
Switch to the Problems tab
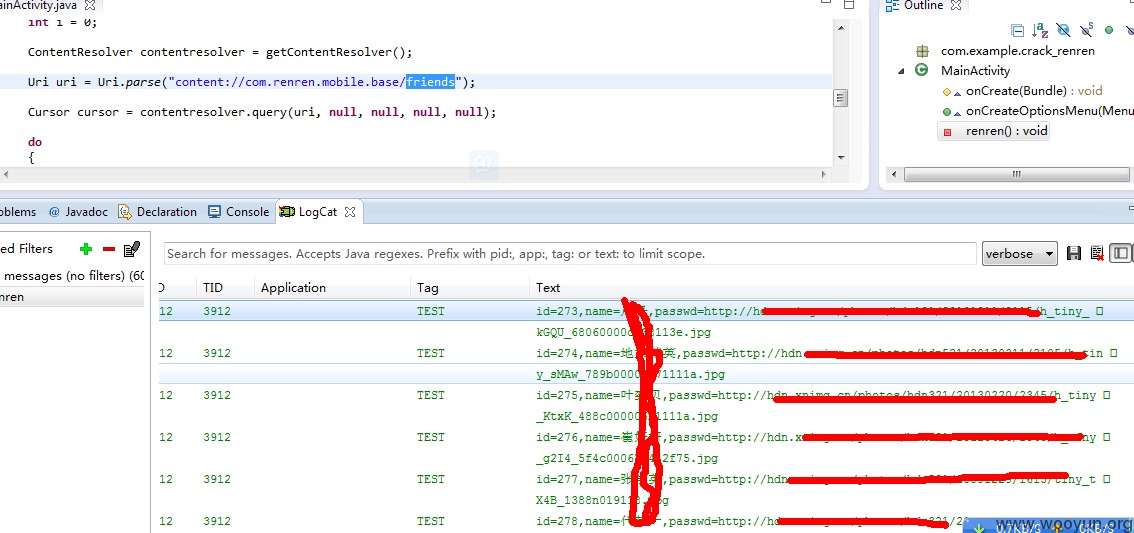tap(17, 212)
